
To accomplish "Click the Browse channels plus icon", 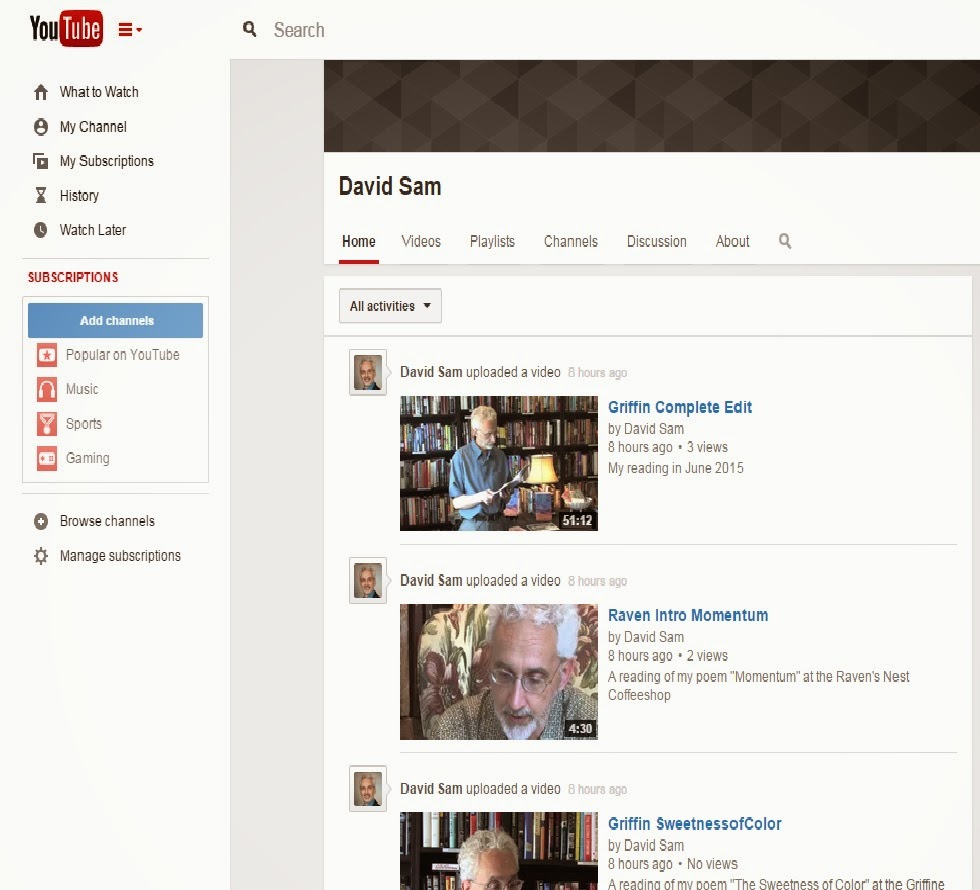I will pyautogui.click(x=41, y=521).
